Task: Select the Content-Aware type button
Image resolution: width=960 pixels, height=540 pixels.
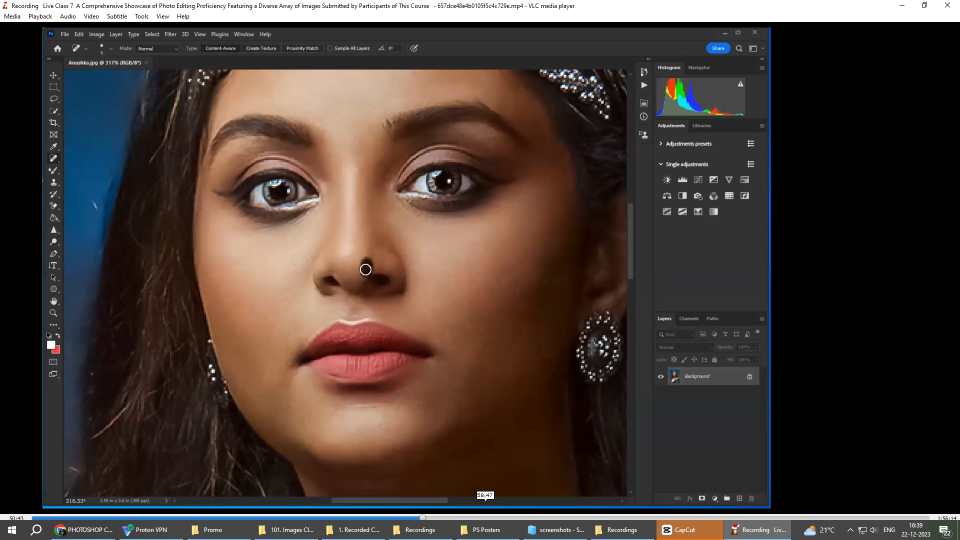Action: (220, 48)
